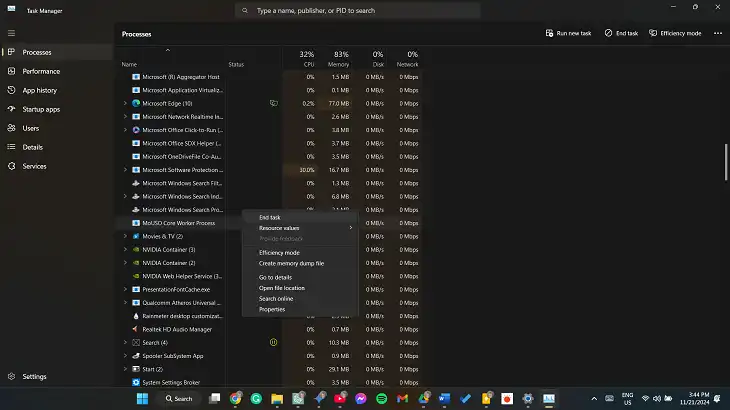Choose Open file location
The image size is (730, 410).
282,288
